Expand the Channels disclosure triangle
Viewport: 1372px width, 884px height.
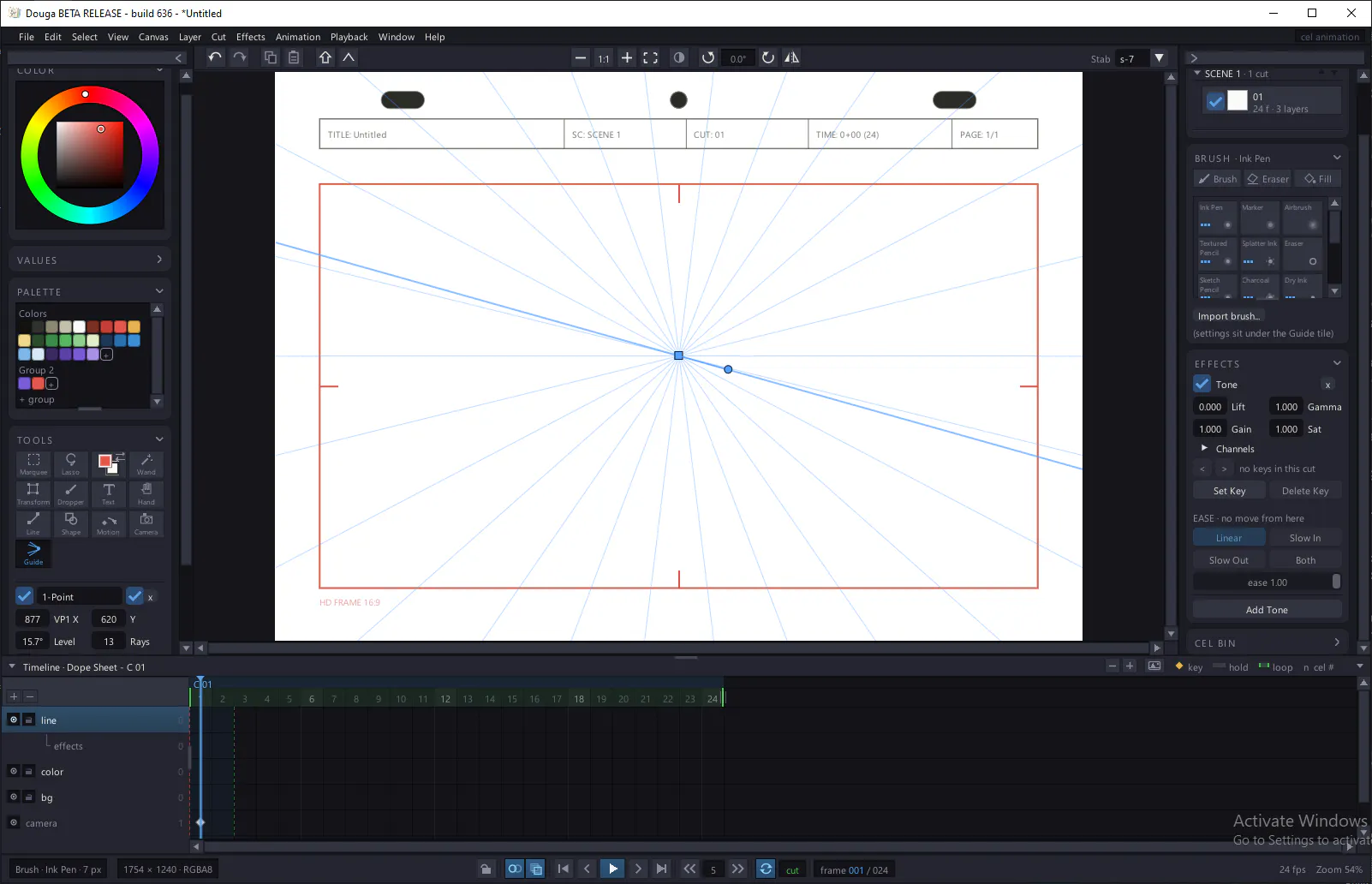(1204, 448)
